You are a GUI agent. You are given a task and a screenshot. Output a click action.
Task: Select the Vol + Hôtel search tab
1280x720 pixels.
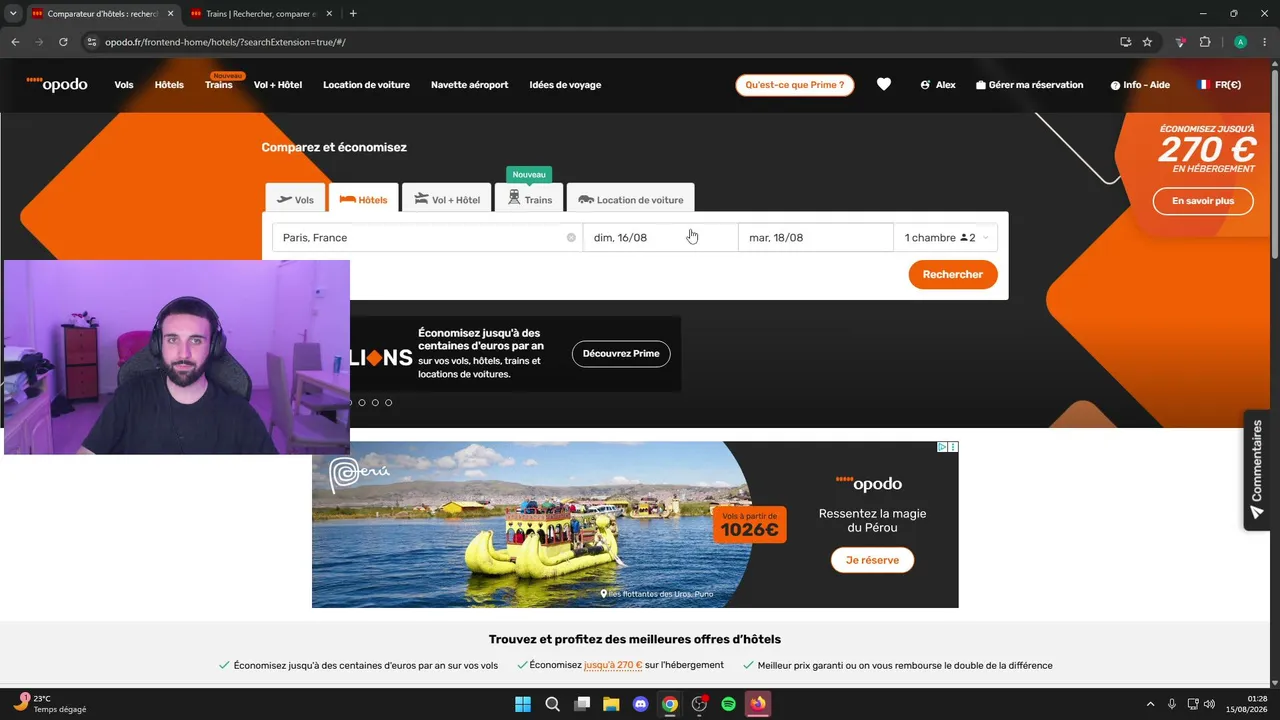pyautogui.click(x=447, y=199)
